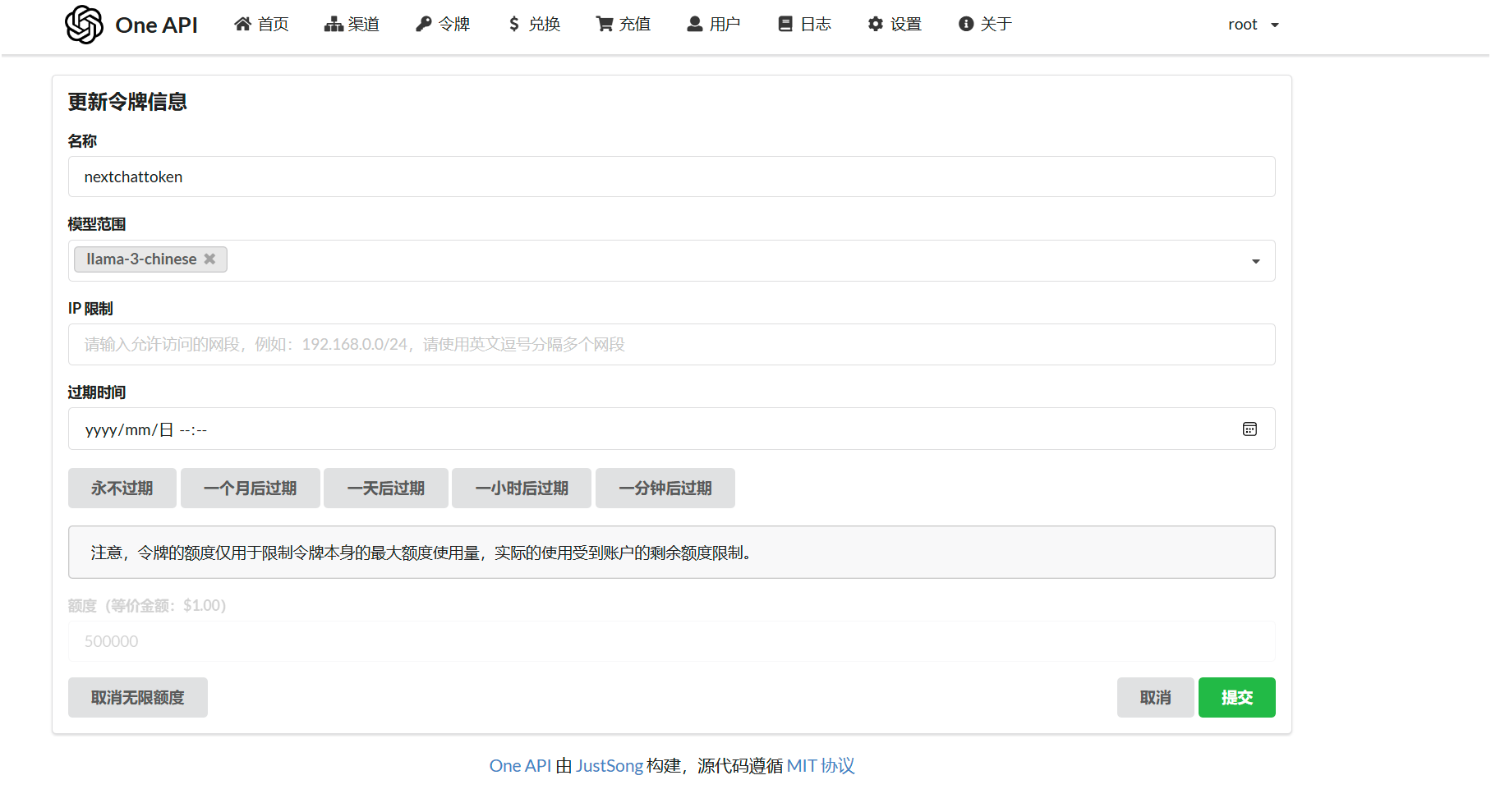
Task: Open the 关于 about page
Action: 985,25
